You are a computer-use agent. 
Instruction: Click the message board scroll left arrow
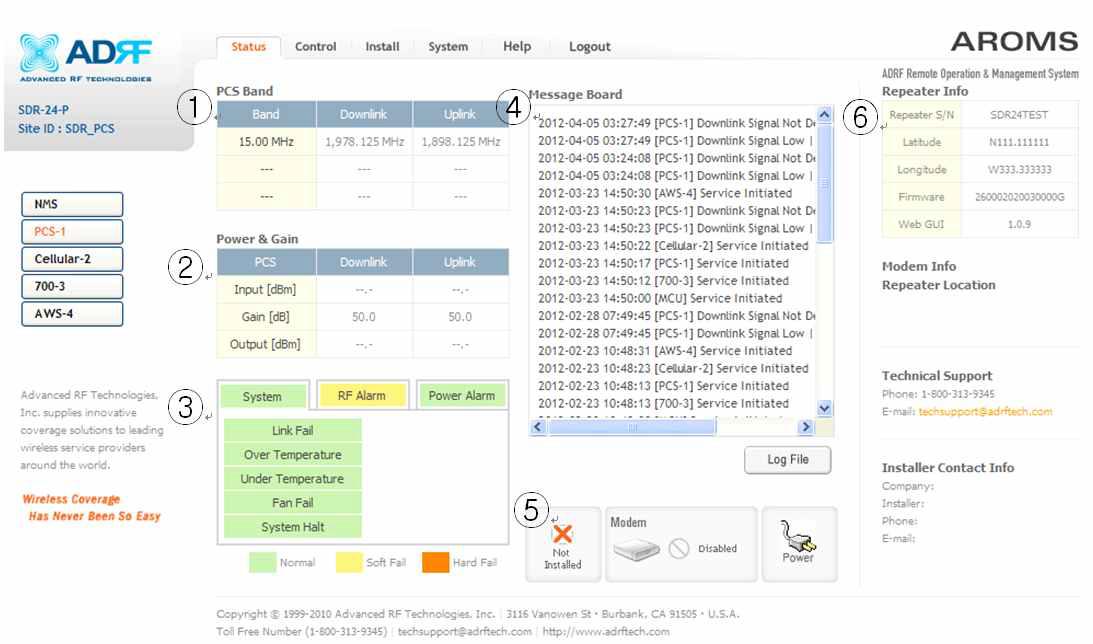click(538, 427)
